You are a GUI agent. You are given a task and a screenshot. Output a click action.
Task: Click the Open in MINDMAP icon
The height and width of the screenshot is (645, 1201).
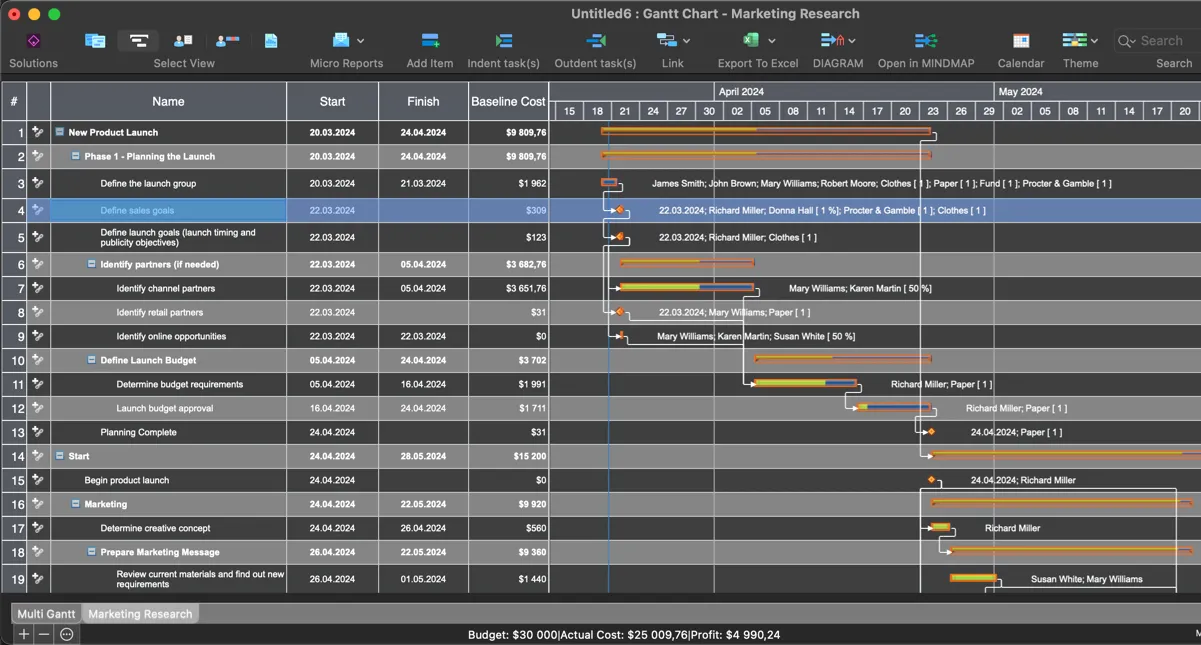(926, 41)
